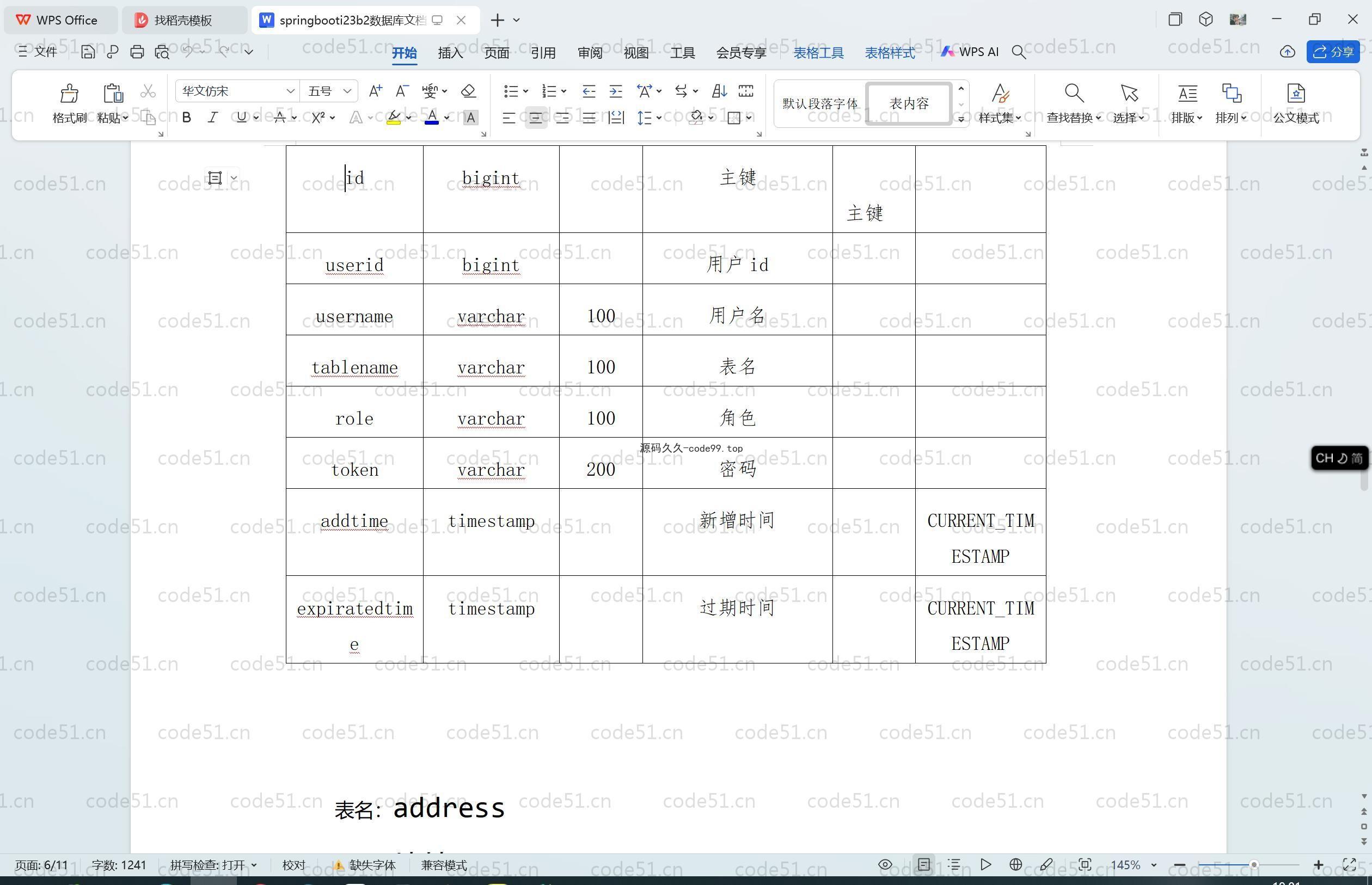Screen dimensions: 1372x885
Task: Click the Sort icon in paragraph group
Action: pyautogui.click(x=719, y=91)
